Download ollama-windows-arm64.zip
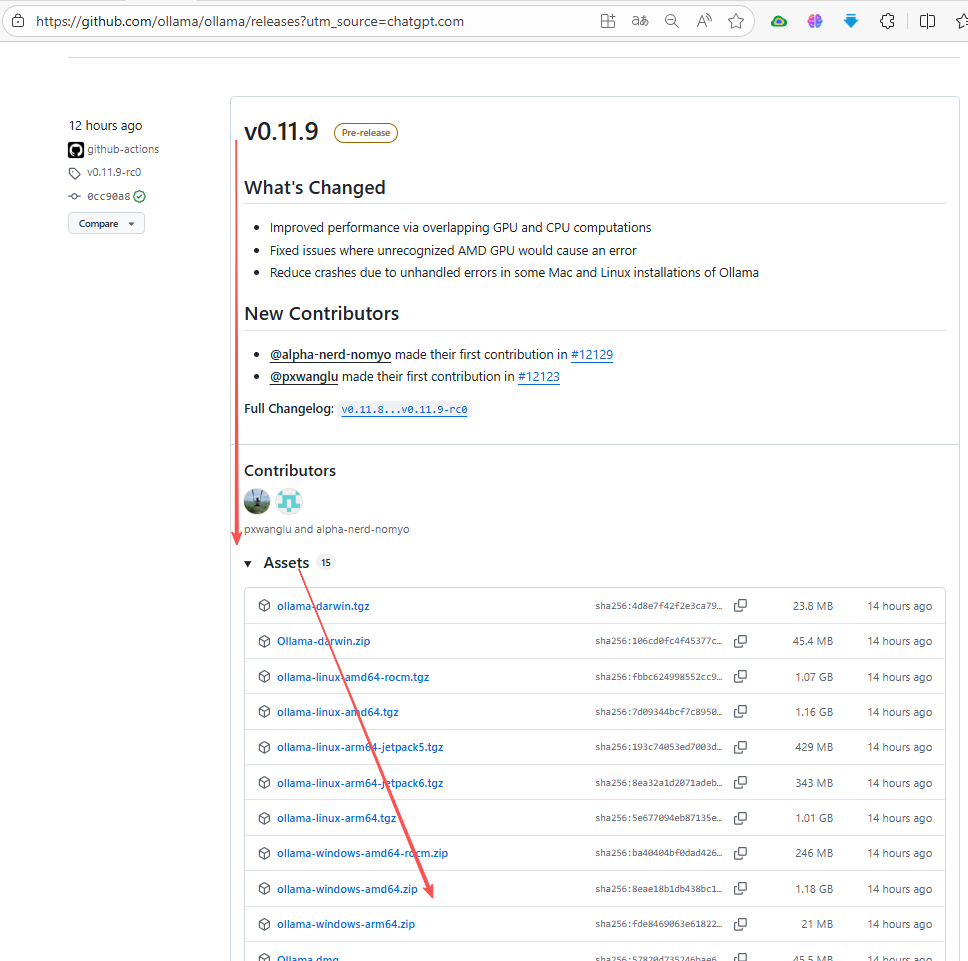 point(346,925)
